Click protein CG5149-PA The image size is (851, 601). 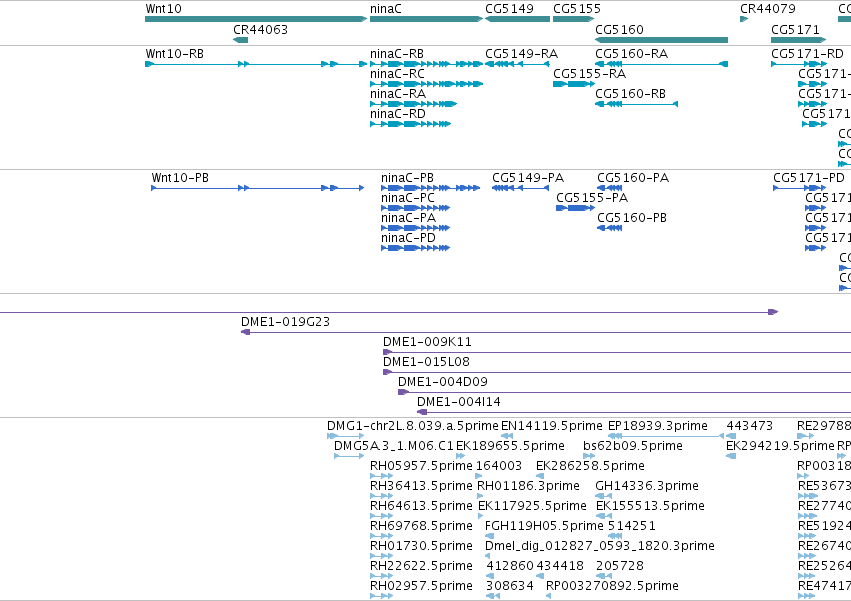(x=520, y=188)
